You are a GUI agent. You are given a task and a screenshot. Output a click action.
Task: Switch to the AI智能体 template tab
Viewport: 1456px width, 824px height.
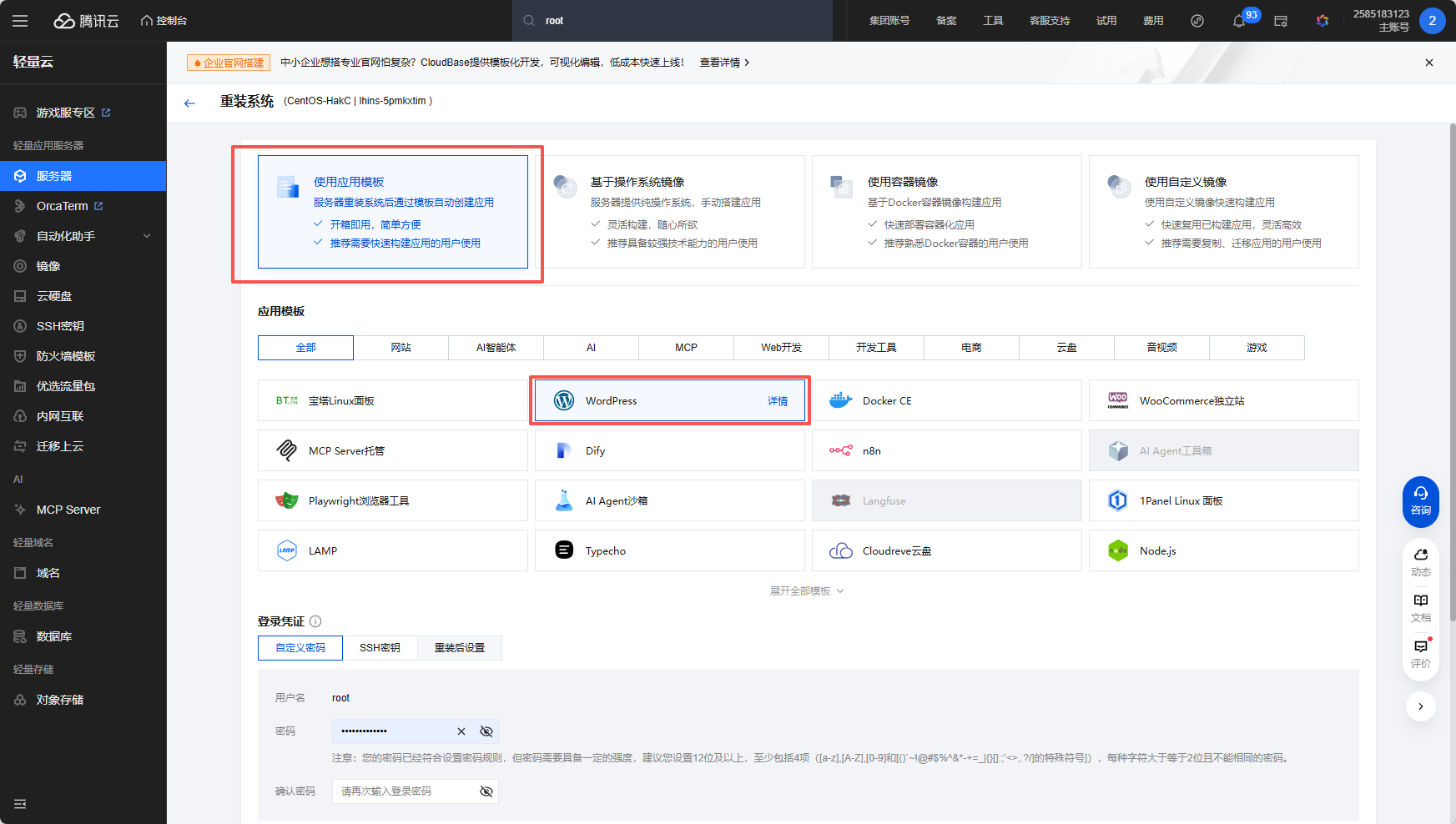point(496,348)
